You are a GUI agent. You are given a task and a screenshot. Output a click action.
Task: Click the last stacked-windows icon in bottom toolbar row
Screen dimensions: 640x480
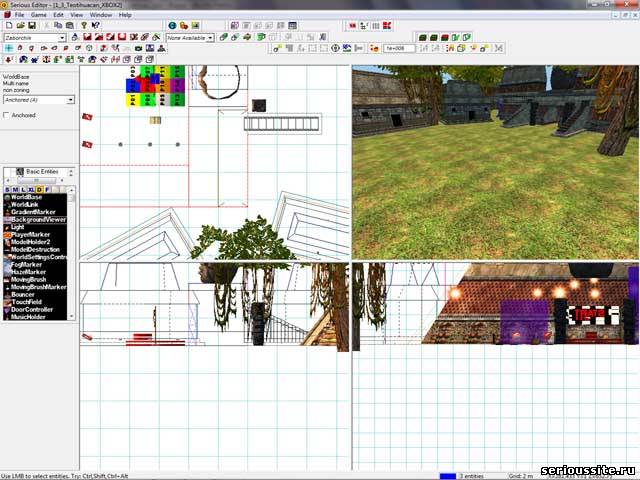pyautogui.click(x=150, y=60)
